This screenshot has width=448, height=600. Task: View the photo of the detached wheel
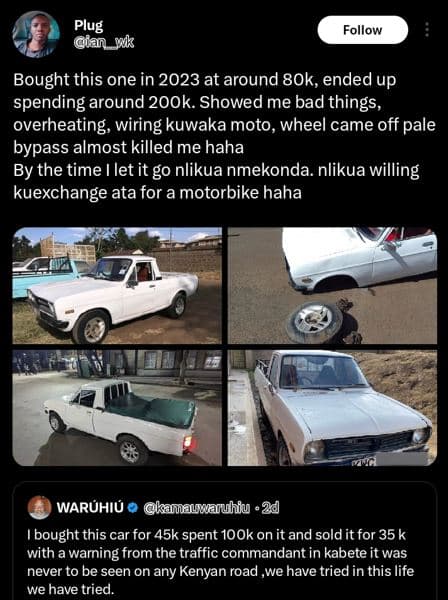coord(332,285)
